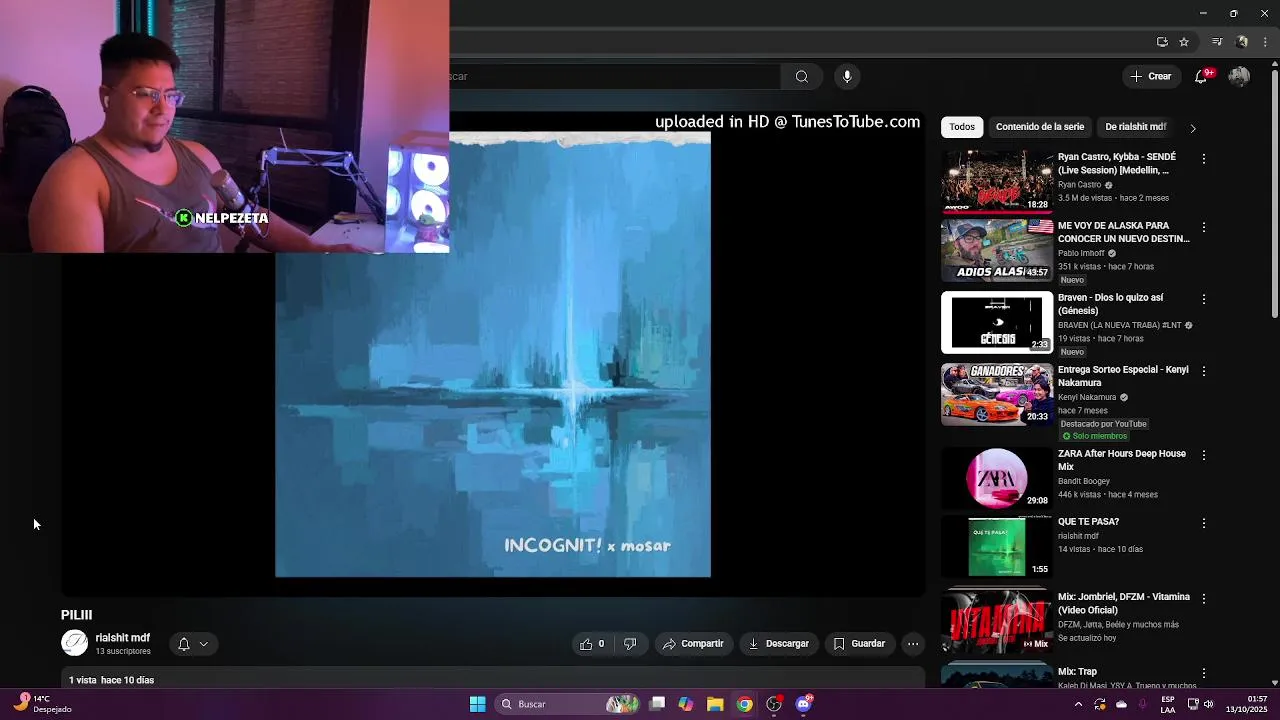This screenshot has width=1280, height=720.
Task: Open Windows Start menu
Action: point(478,704)
